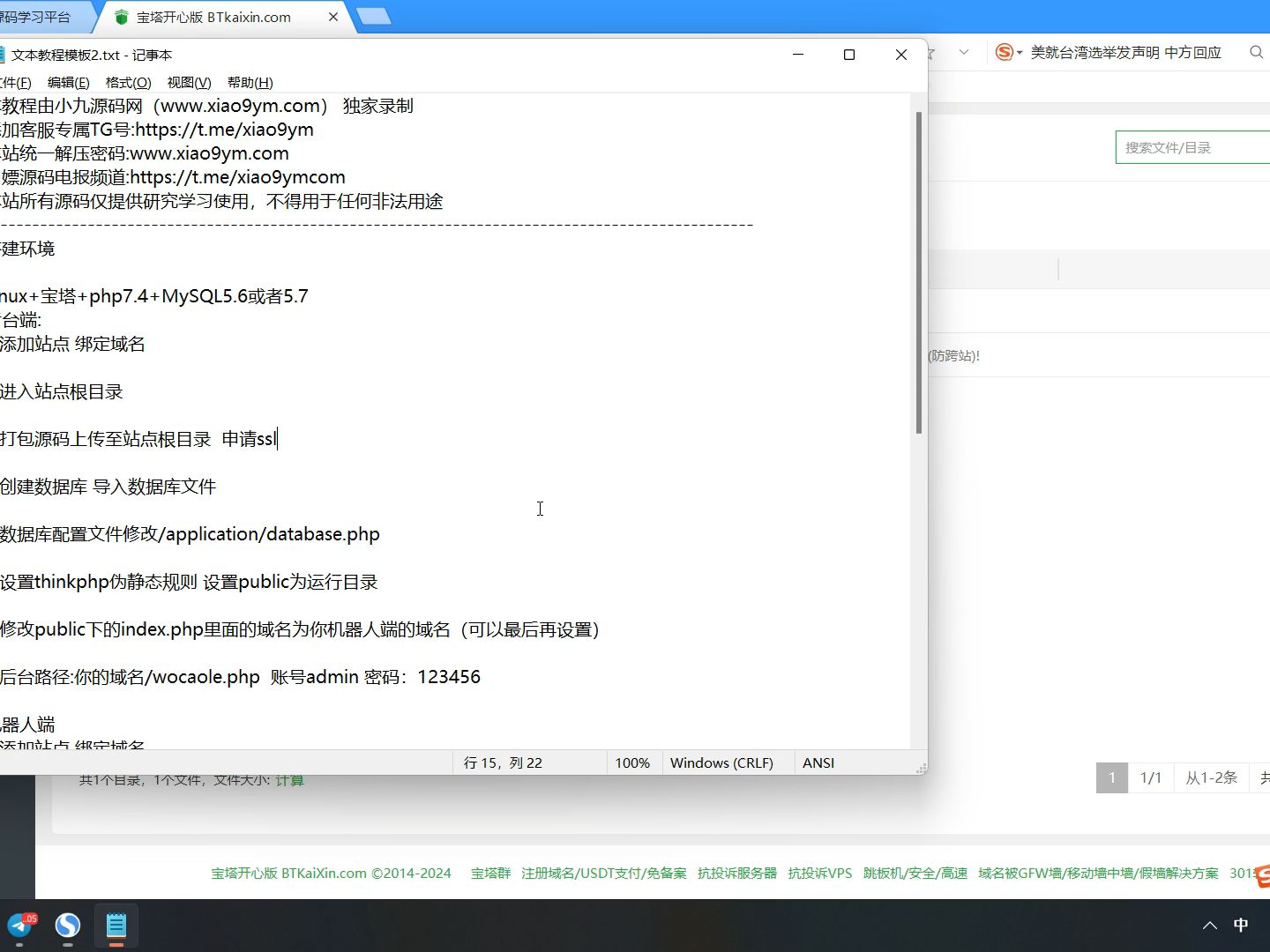The image size is (1270, 952).
Task: Click the line with /application/database.php
Action: click(x=190, y=534)
